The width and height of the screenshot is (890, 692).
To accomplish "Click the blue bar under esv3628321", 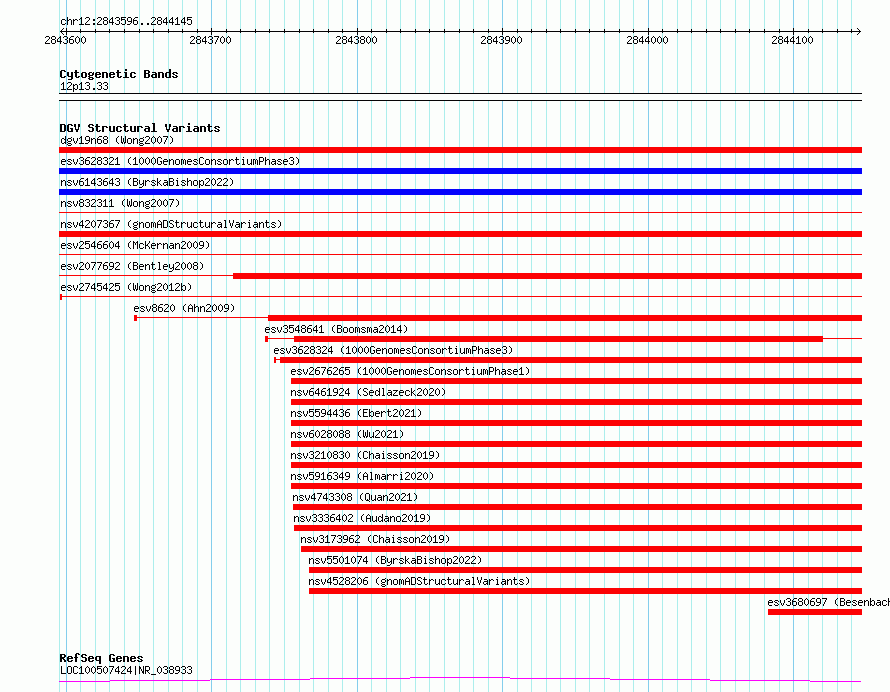I will click(x=460, y=171).
